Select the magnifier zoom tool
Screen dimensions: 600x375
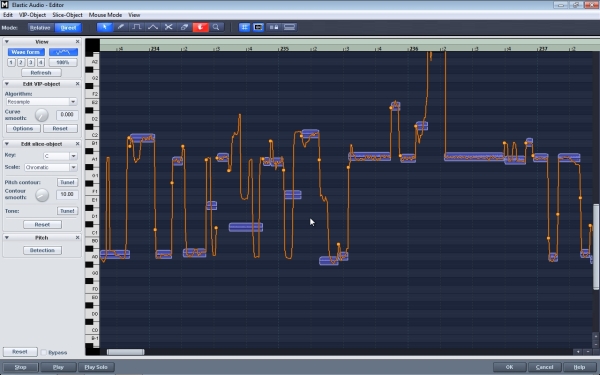pyautogui.click(x=216, y=27)
